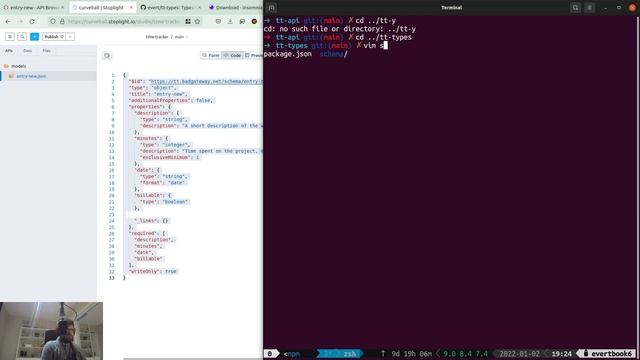The height and width of the screenshot is (360, 640).
Task: Select the curveball Stoplight browser tab
Action: pyautogui.click(x=102, y=7)
